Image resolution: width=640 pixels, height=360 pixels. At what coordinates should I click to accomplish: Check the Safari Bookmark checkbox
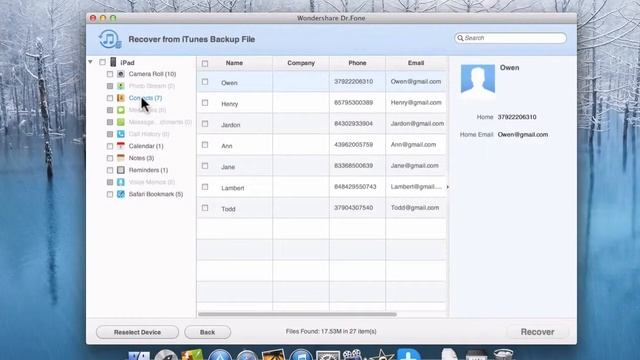[110, 194]
